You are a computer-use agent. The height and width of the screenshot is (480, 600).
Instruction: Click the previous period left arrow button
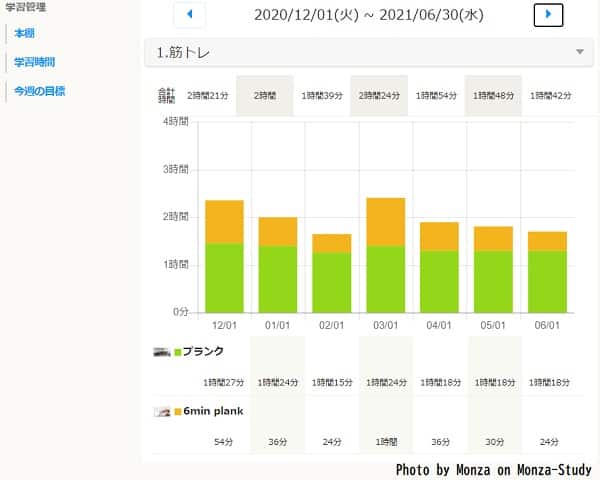tap(189, 15)
